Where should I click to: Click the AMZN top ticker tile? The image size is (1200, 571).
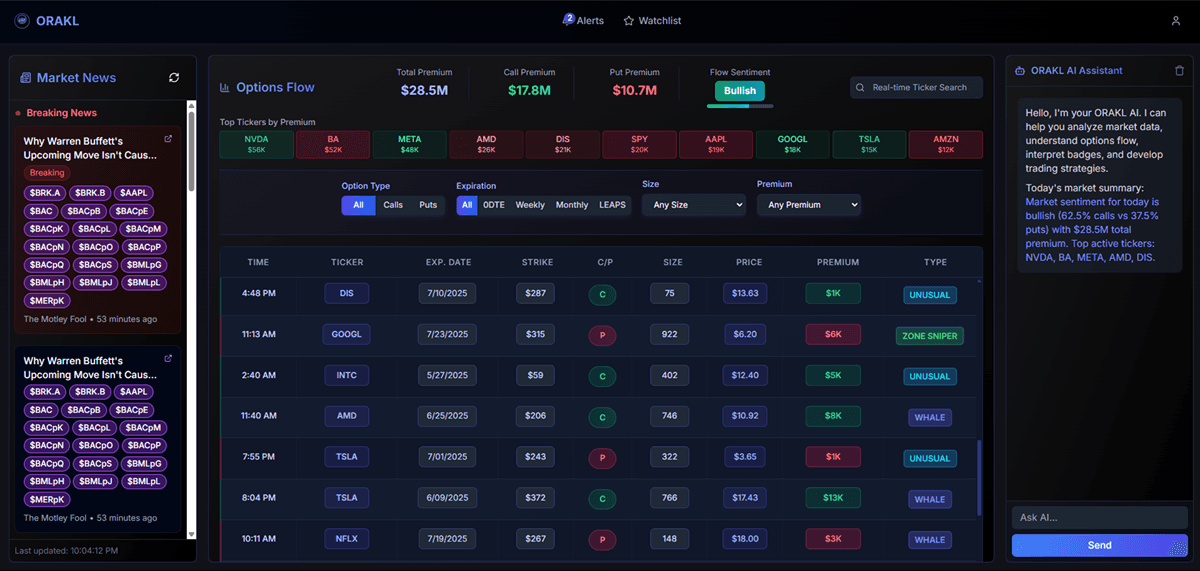tap(946, 144)
